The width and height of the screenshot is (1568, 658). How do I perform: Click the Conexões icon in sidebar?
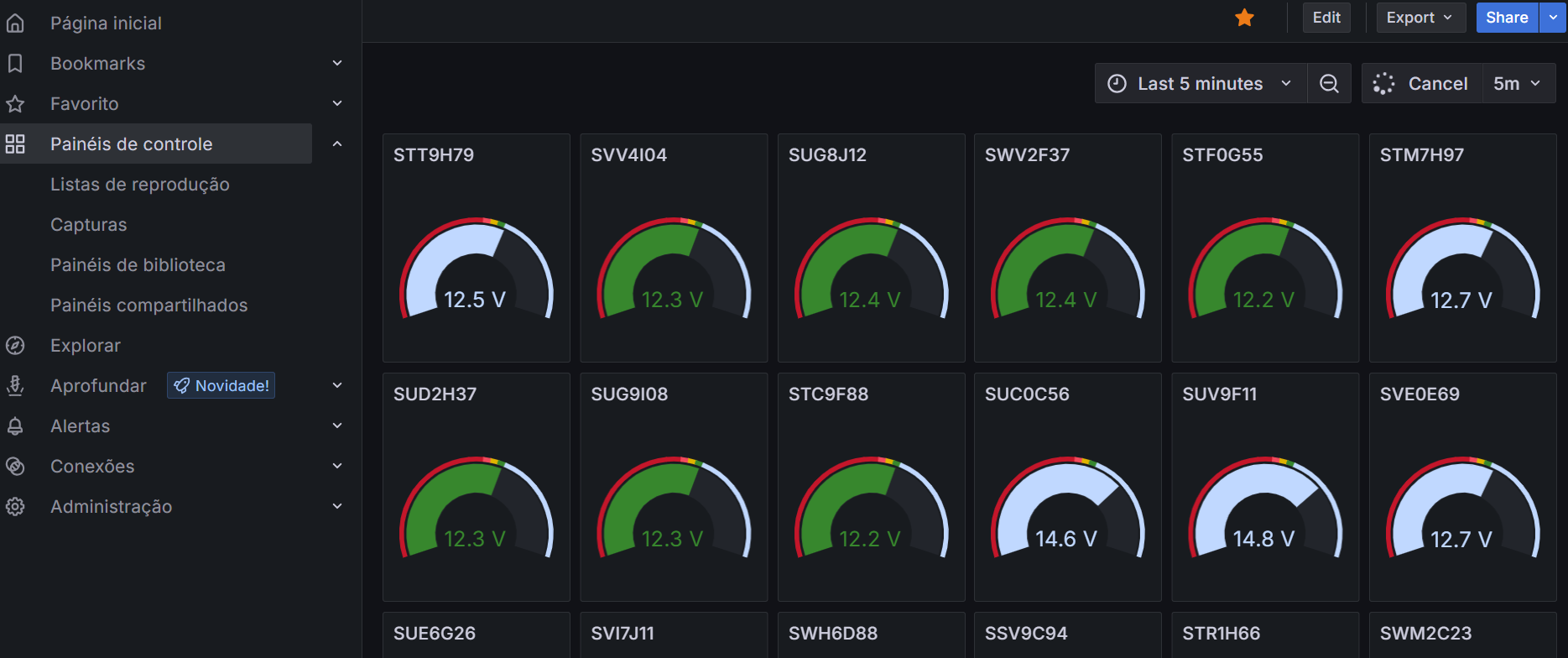coord(15,467)
